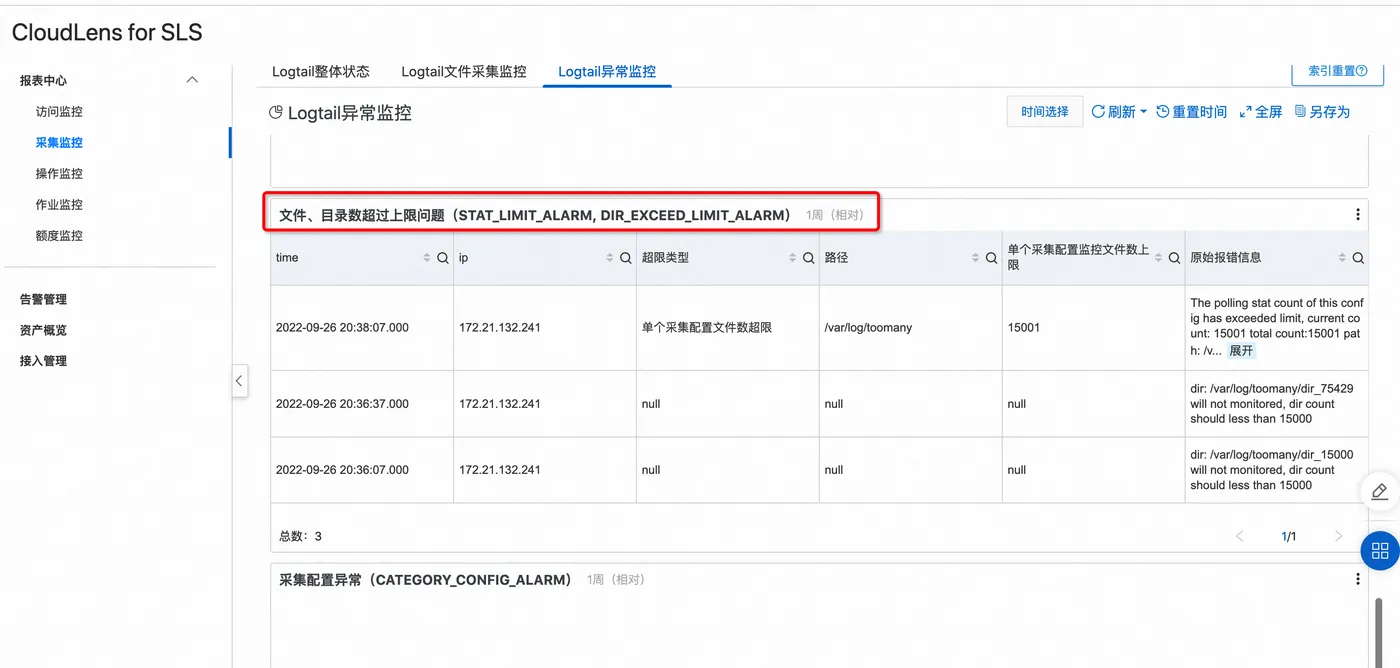Go to 作业监控 in sidebar
This screenshot has width=1400, height=668.
59,204
